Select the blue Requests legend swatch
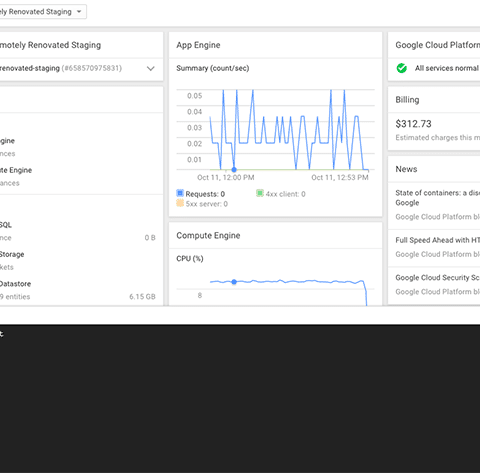Image resolution: width=480 pixels, height=473 pixels. point(180,193)
